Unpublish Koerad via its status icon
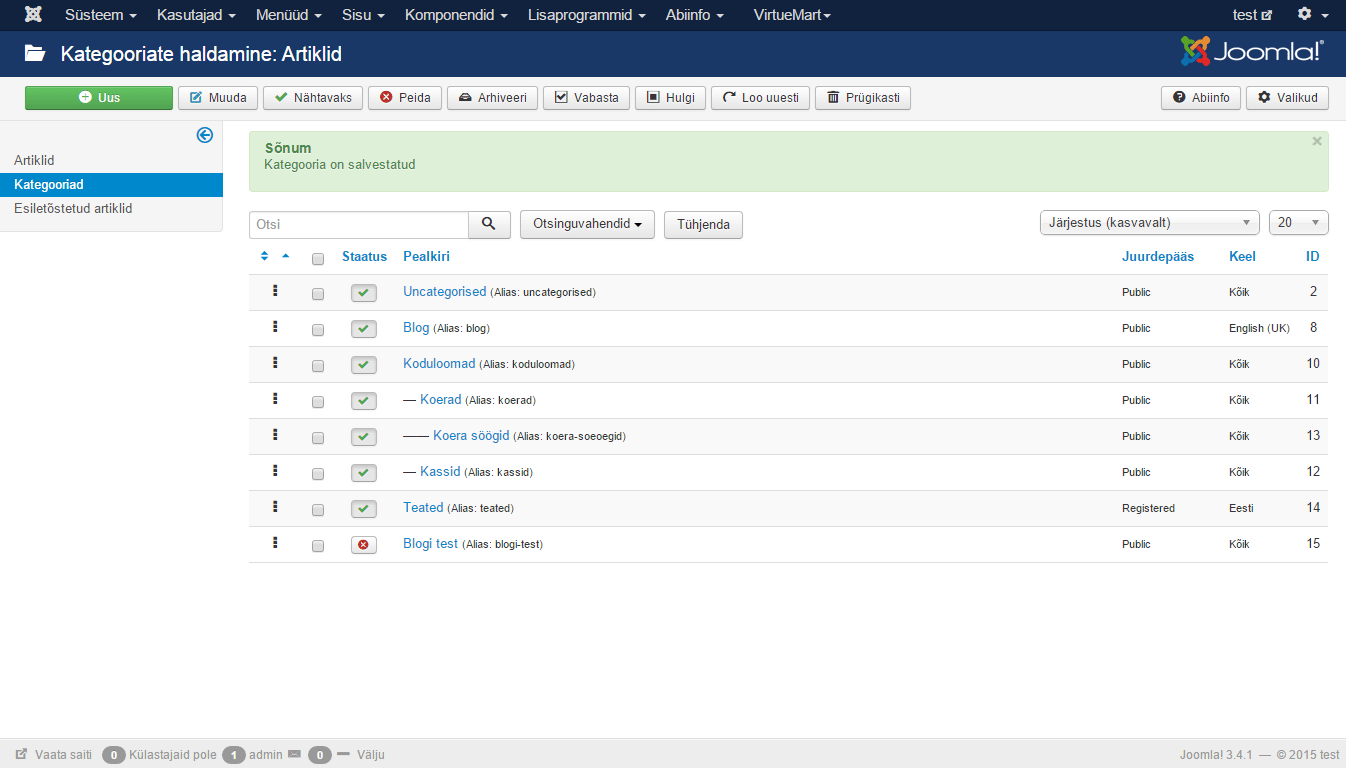 click(x=363, y=401)
